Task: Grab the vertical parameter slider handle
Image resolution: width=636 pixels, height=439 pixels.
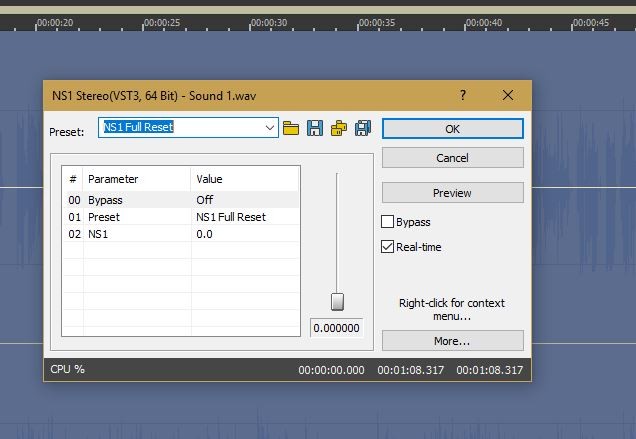Action: click(x=337, y=302)
